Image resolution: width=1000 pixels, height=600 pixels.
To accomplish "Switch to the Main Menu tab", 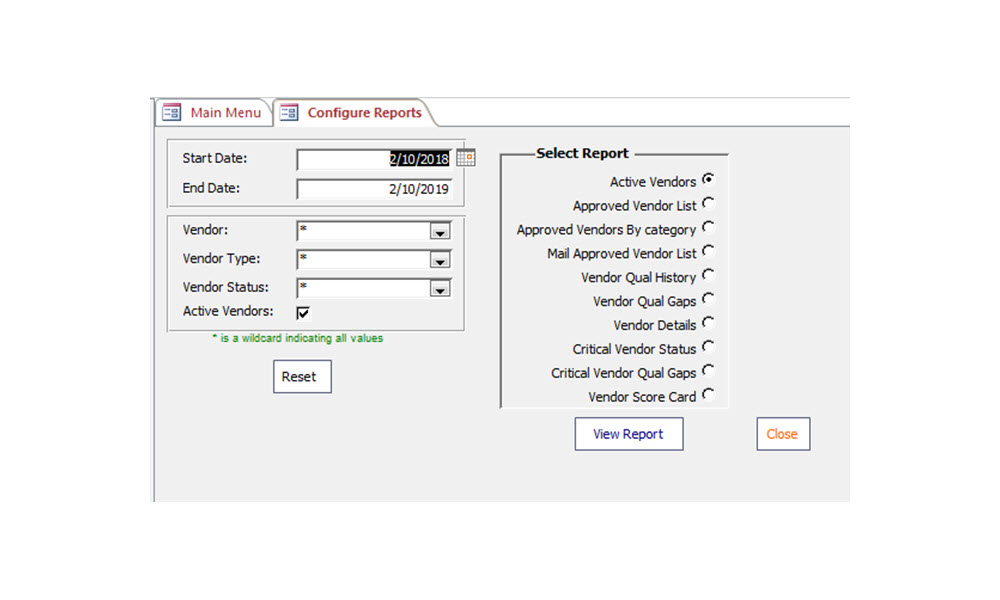I will click(214, 113).
